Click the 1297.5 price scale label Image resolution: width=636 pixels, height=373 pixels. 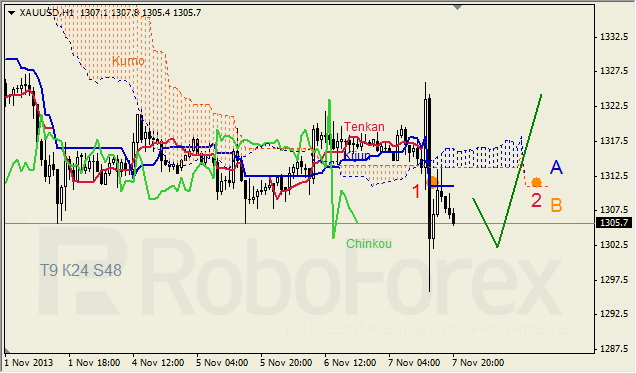pos(614,279)
